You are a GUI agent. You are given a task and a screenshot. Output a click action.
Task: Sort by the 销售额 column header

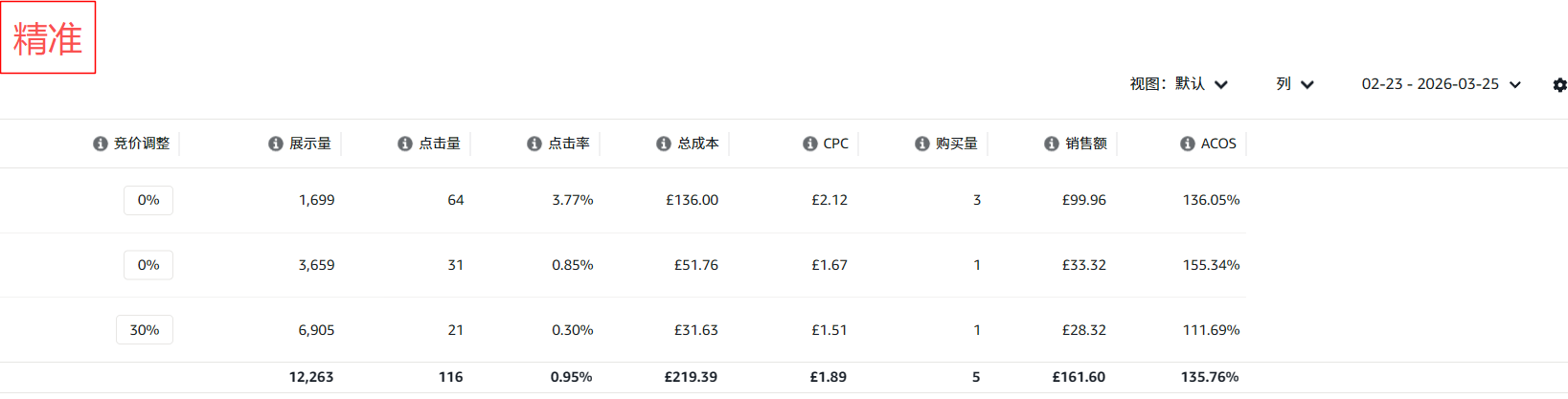(x=1086, y=144)
